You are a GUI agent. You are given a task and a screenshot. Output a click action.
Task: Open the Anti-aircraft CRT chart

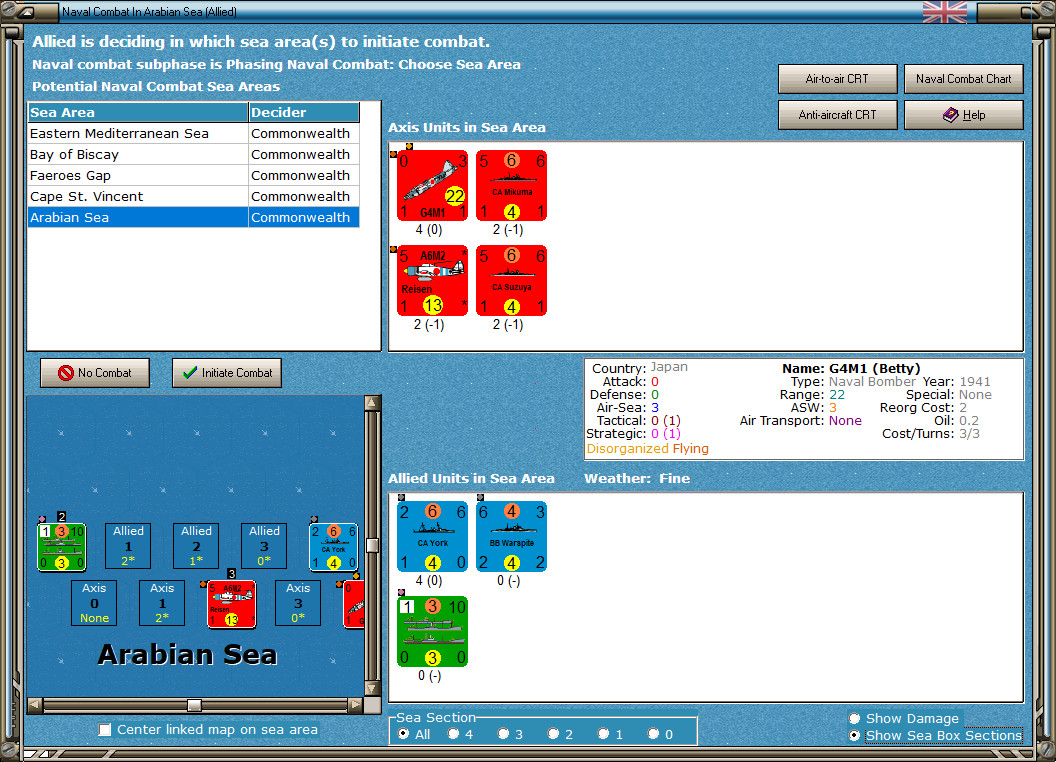click(837, 115)
